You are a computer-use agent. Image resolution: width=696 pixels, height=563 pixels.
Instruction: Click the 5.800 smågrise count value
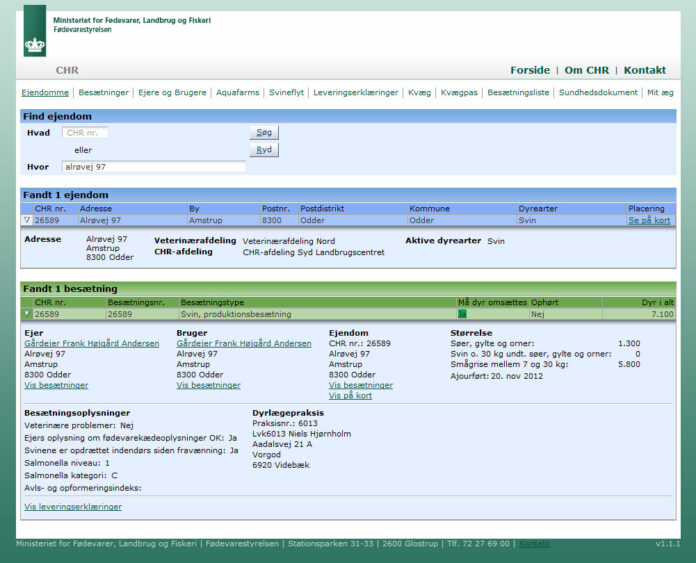pos(629,364)
